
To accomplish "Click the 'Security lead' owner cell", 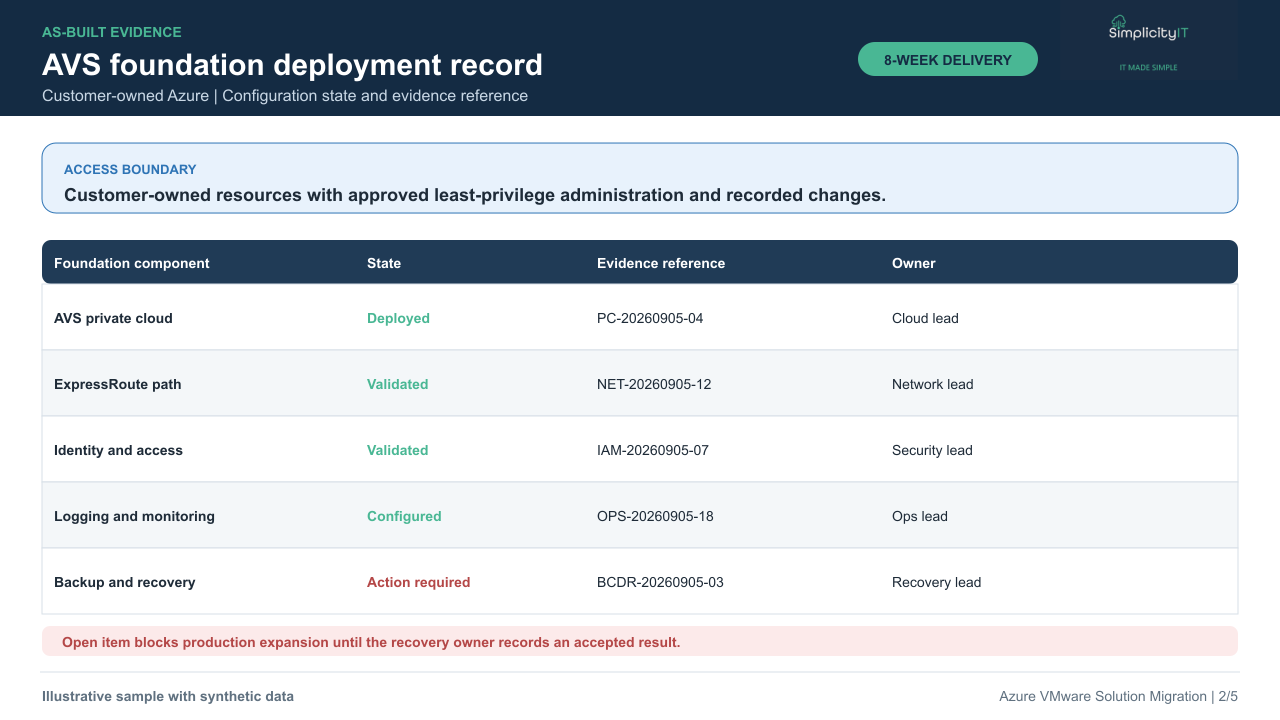I will 932,450.
